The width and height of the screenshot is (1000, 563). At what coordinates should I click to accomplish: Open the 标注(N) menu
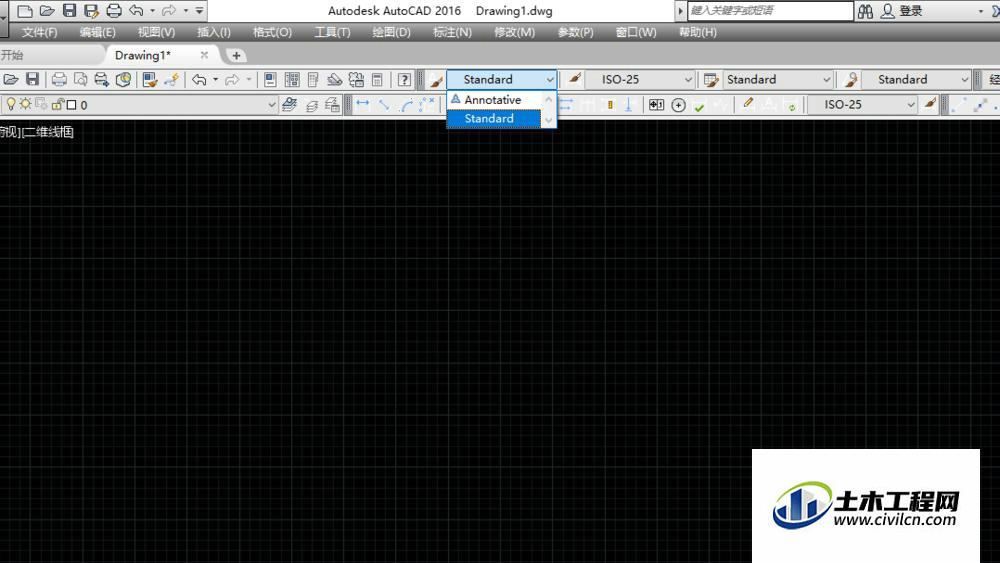click(452, 32)
